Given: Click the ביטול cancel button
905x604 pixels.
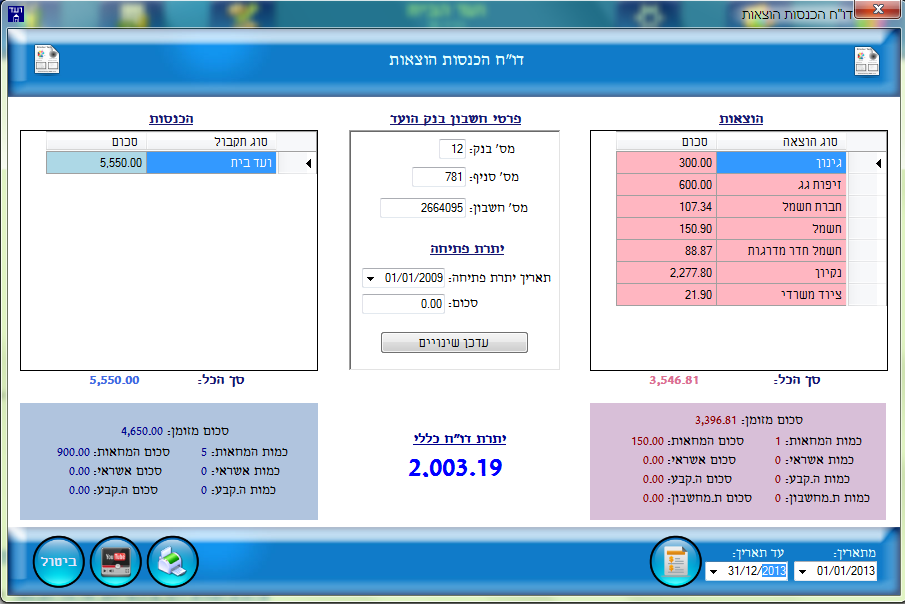Looking at the screenshot, I should coord(58,561).
